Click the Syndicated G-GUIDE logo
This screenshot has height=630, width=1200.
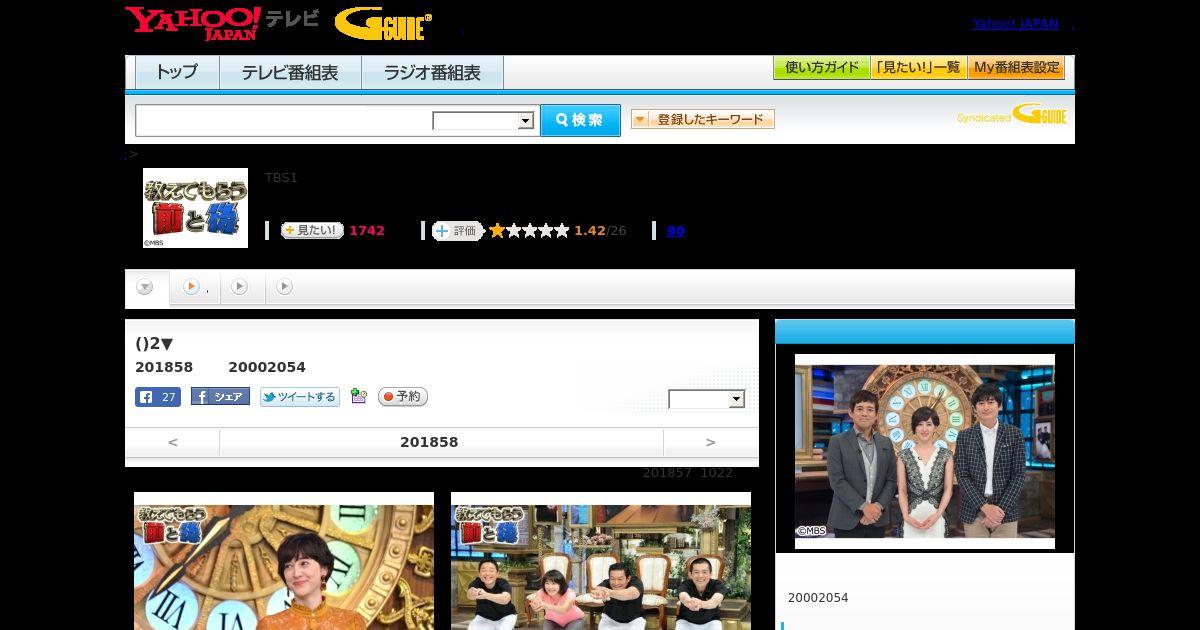tap(1012, 115)
